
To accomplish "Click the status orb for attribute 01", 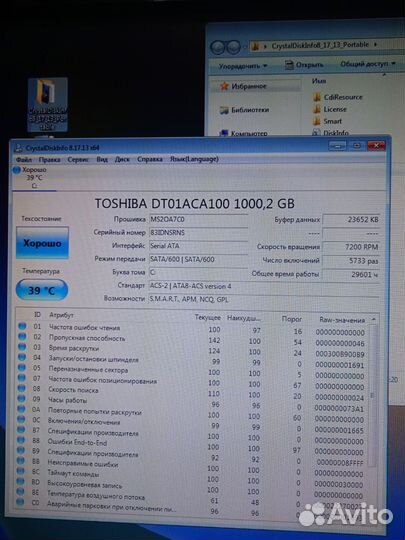I will [22, 326].
